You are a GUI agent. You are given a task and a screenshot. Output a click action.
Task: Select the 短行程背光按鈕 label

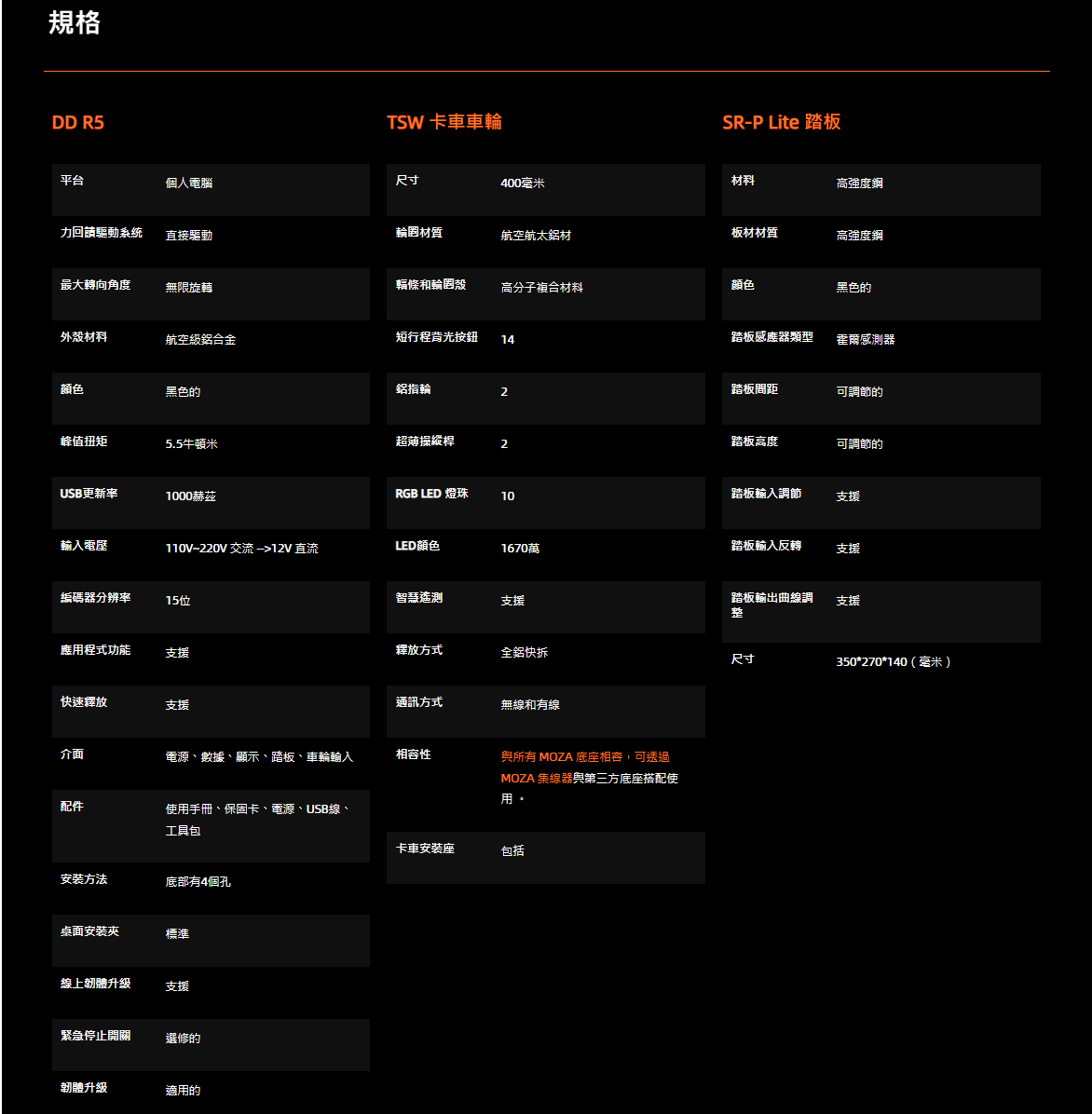point(437,337)
